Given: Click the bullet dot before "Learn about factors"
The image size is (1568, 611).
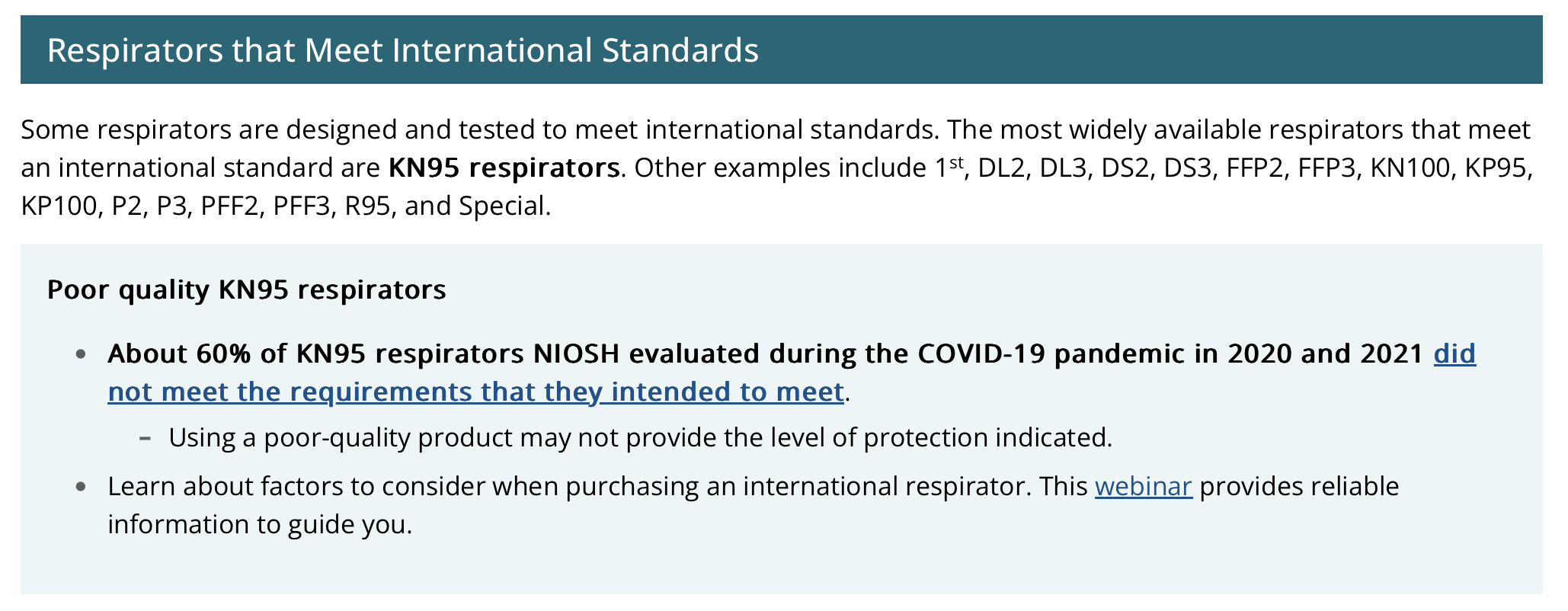Looking at the screenshot, I should [x=81, y=487].
